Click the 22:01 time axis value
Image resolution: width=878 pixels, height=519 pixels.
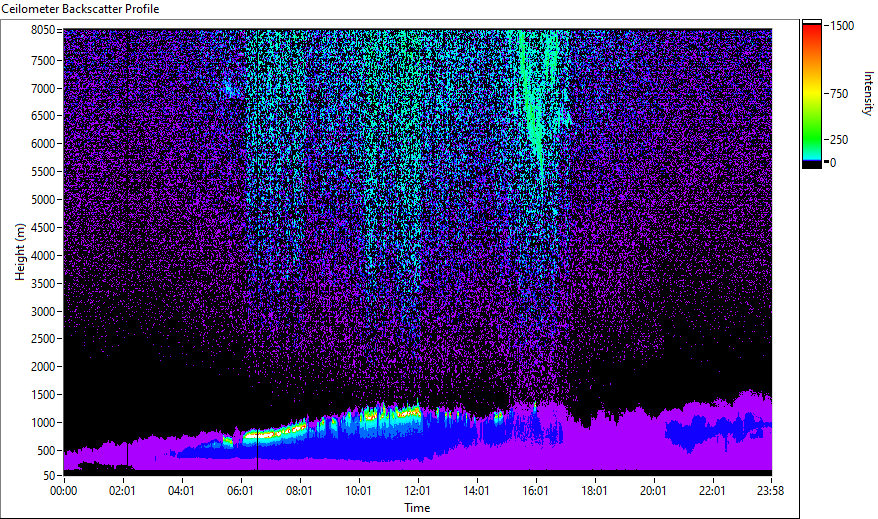712,491
